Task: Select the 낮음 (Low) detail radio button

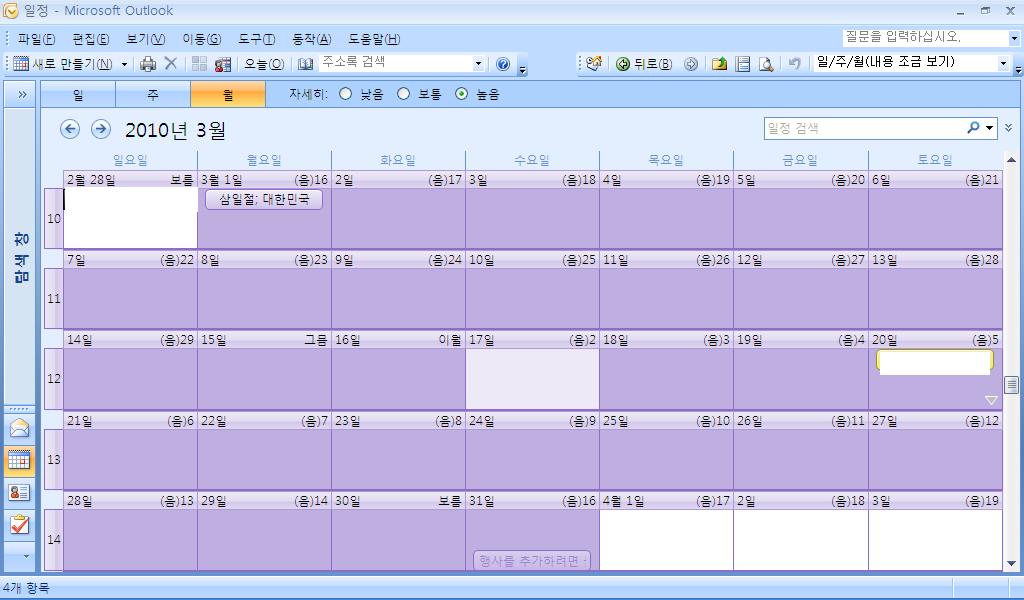Action: pyautogui.click(x=345, y=94)
